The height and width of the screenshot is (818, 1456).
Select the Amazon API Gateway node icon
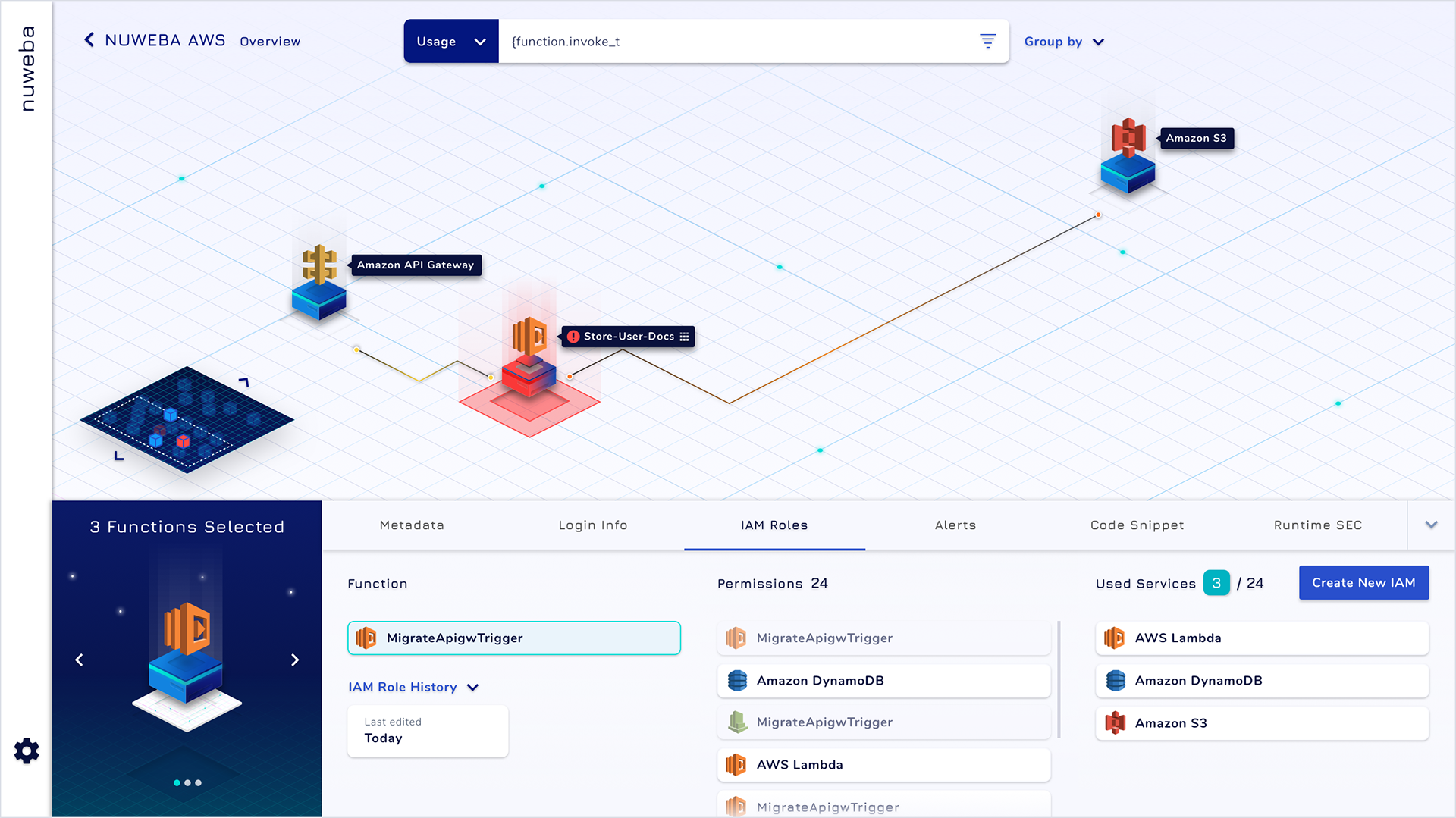tap(319, 281)
